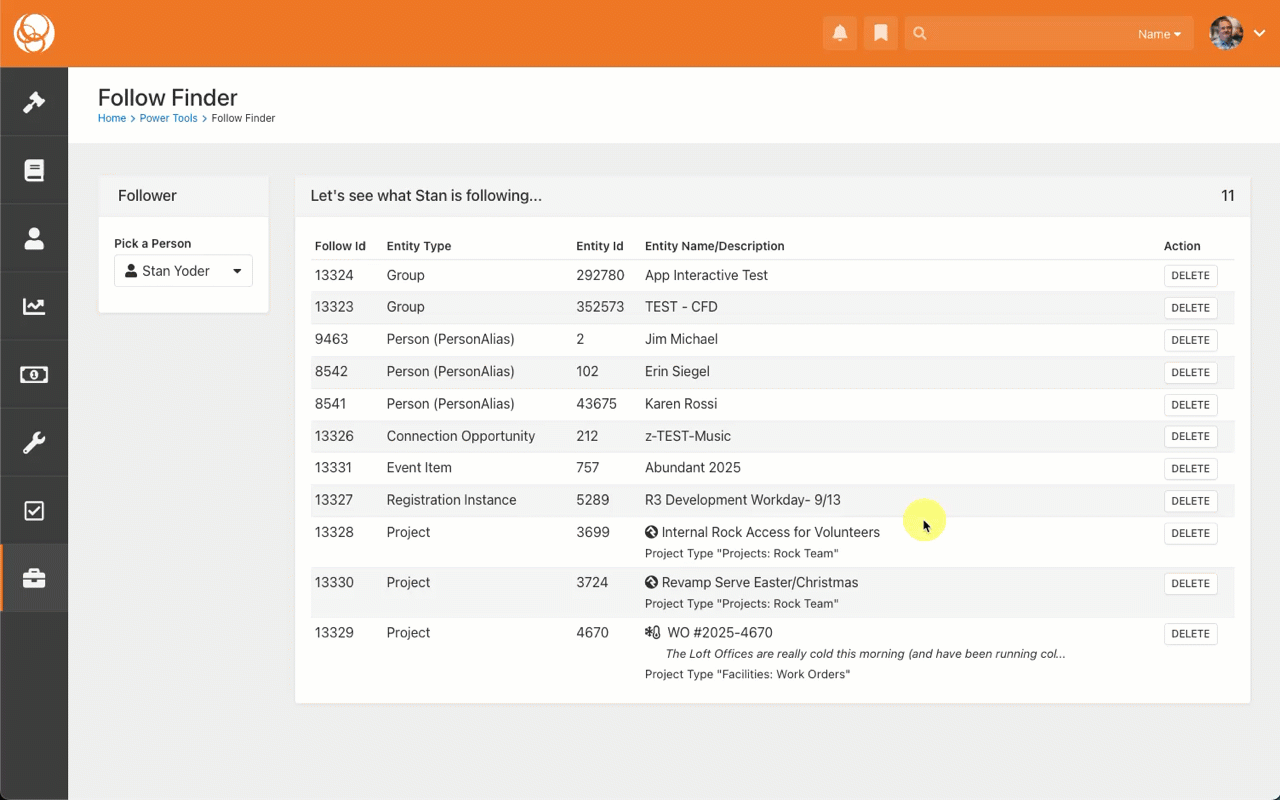Expand the user profile avatar menu
This screenshot has width=1280, height=800.
[x=1238, y=34]
